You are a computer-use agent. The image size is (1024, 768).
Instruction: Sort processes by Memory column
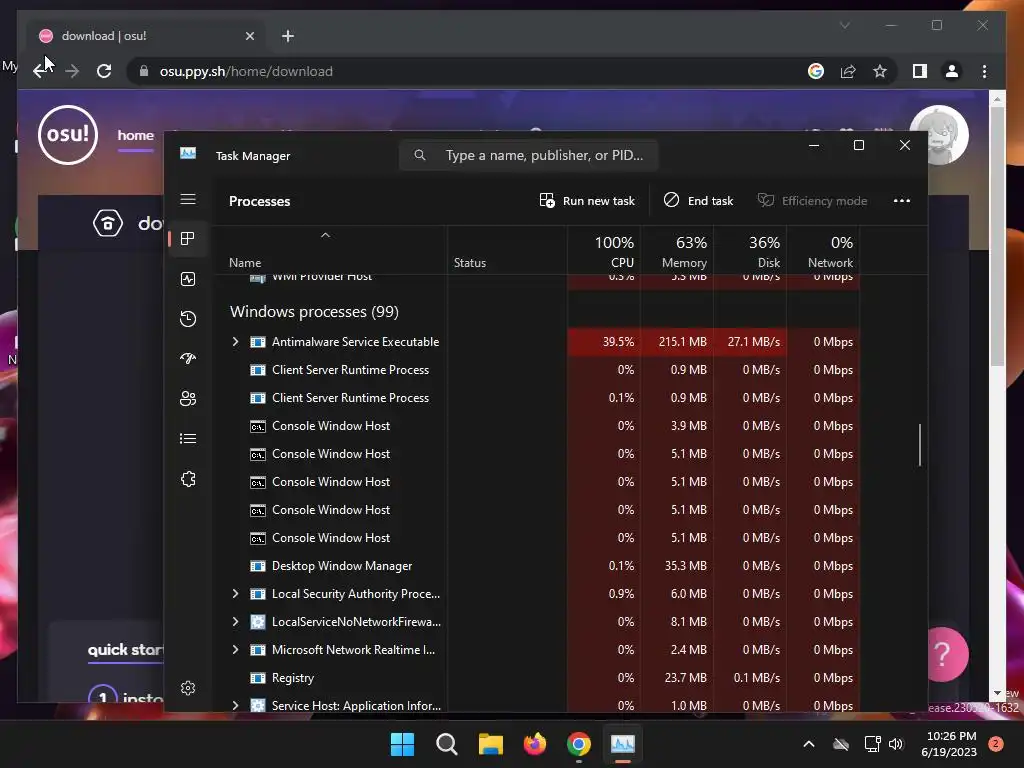(x=677, y=251)
